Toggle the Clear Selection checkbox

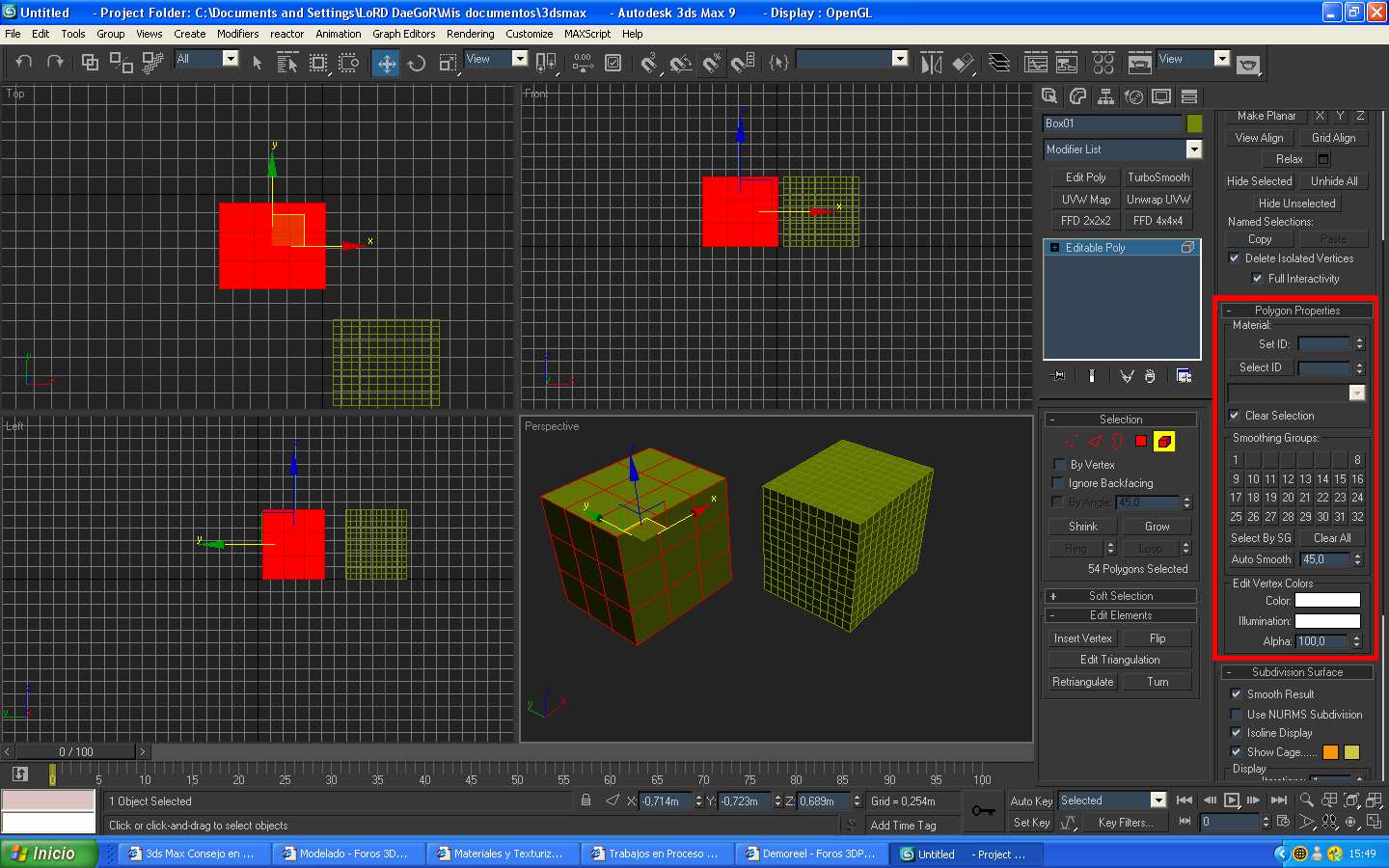(x=1234, y=415)
